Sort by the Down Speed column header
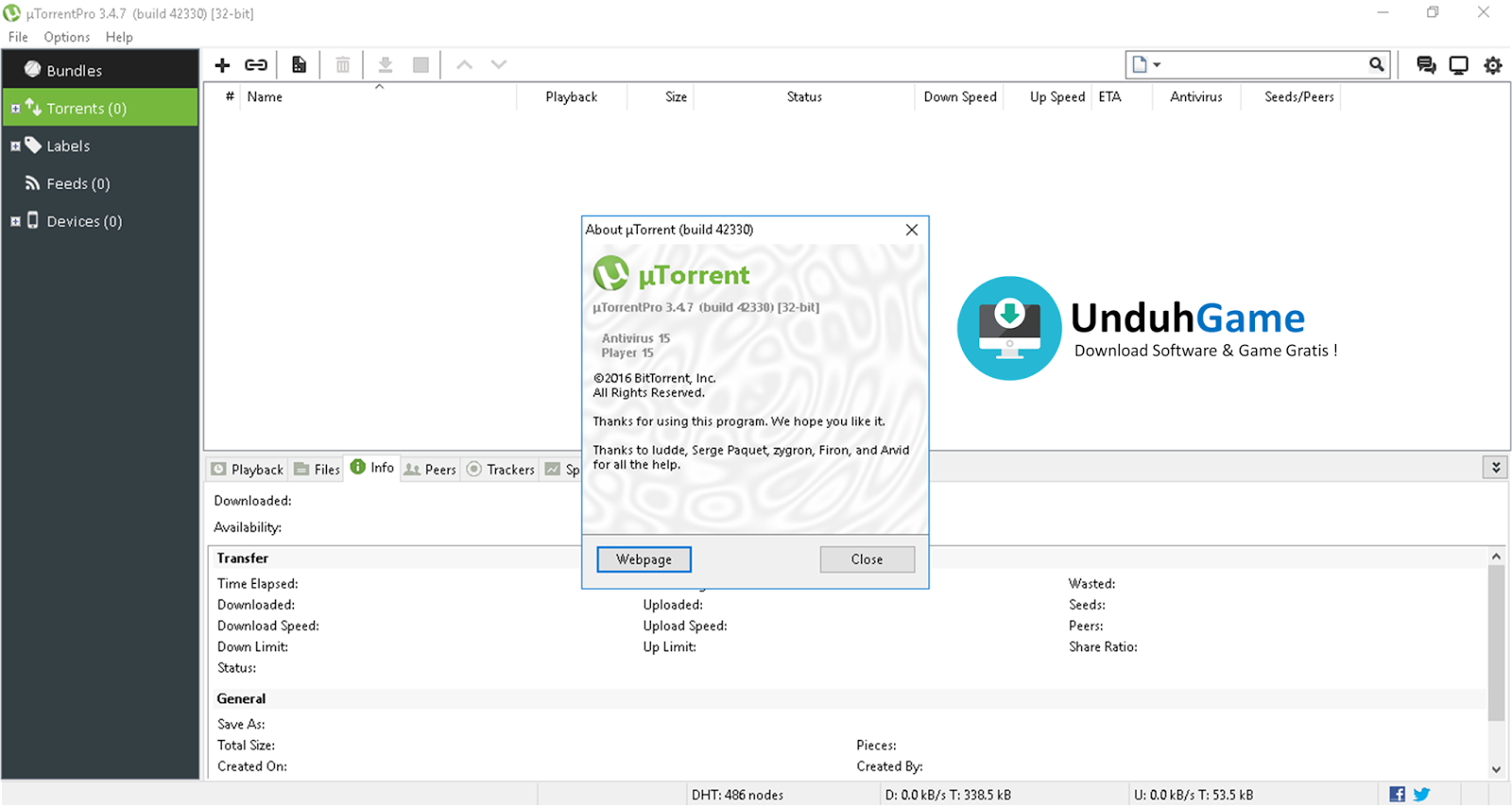1512x807 pixels. pyautogui.click(x=960, y=96)
